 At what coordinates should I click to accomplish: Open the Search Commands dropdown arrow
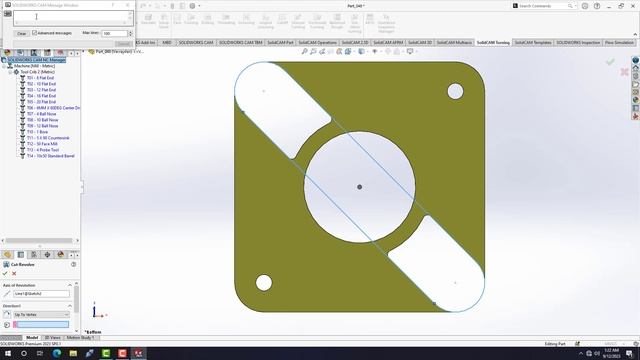point(576,6)
